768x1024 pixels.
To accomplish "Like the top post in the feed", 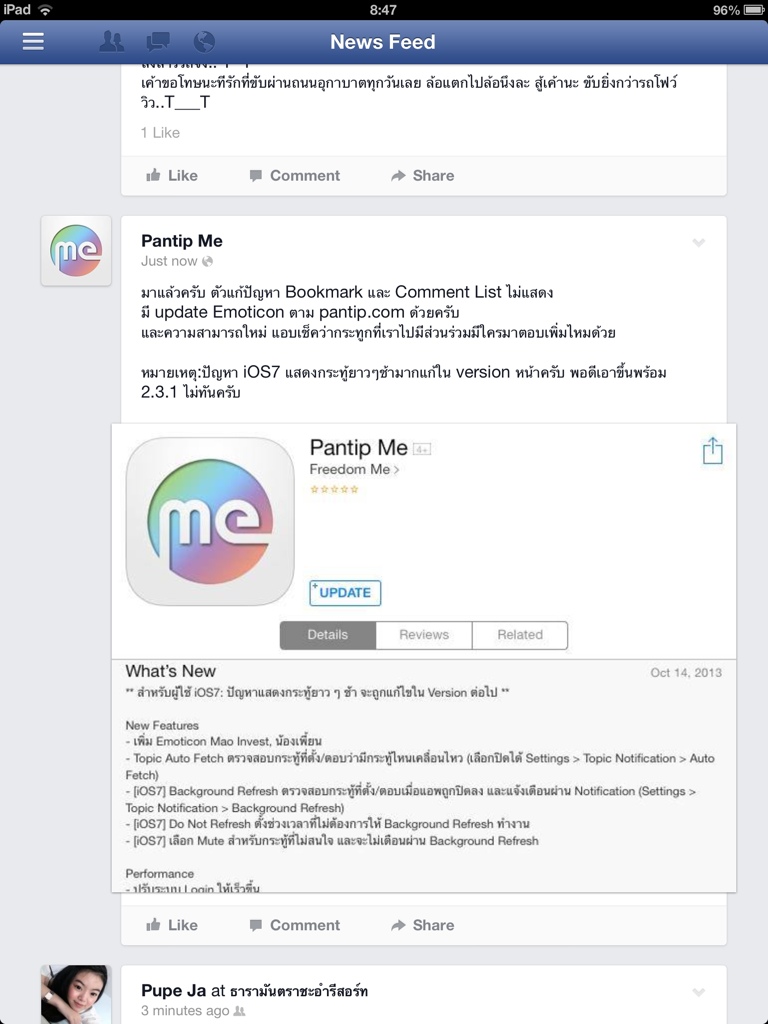I will (x=172, y=175).
